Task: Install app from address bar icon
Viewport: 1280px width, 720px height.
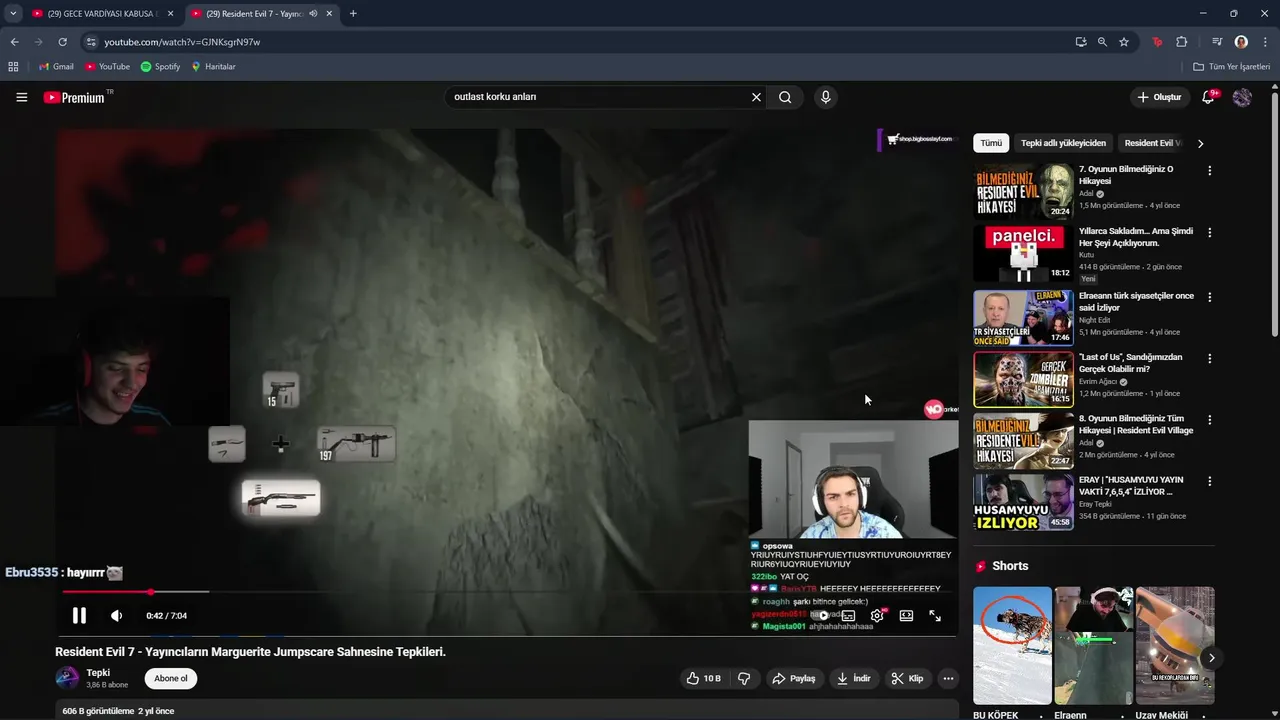Action: coord(1080,42)
